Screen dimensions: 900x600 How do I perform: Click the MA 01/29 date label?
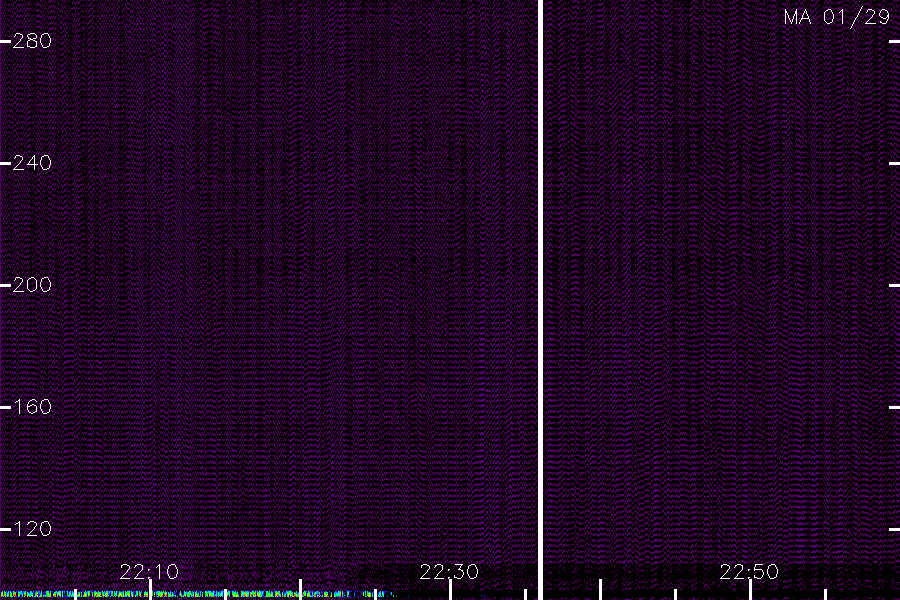(836, 17)
